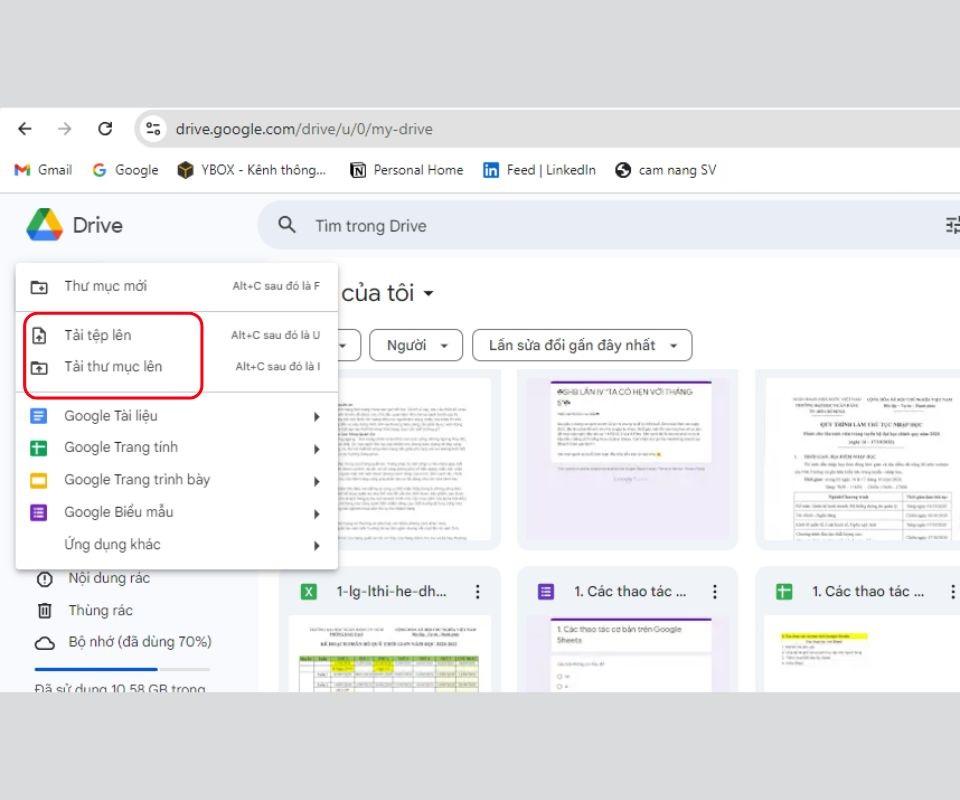The width and height of the screenshot is (960, 800).
Task: Open the Gmail bookmark
Action: tap(43, 170)
